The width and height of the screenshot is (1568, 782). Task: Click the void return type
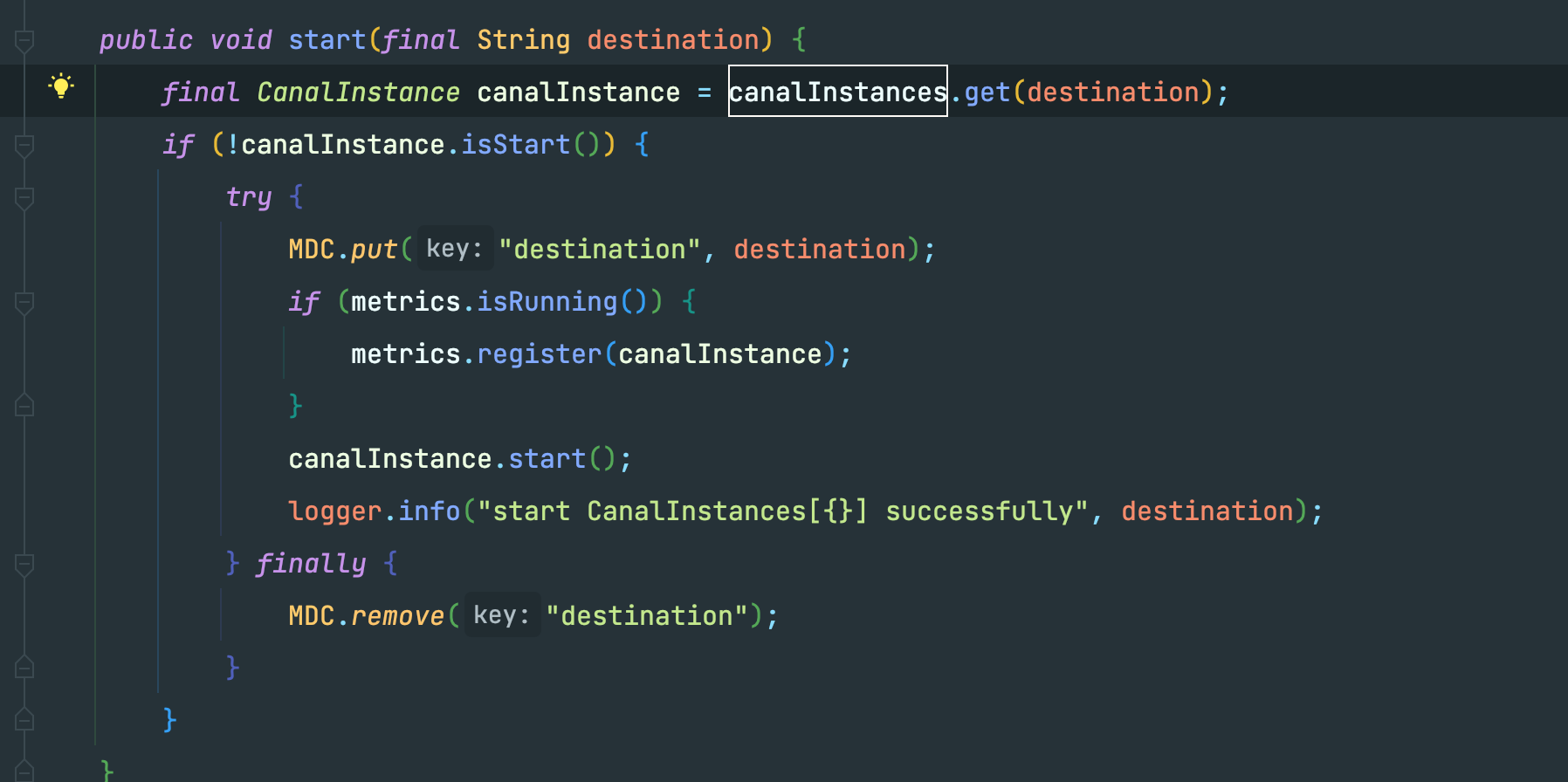(241, 39)
